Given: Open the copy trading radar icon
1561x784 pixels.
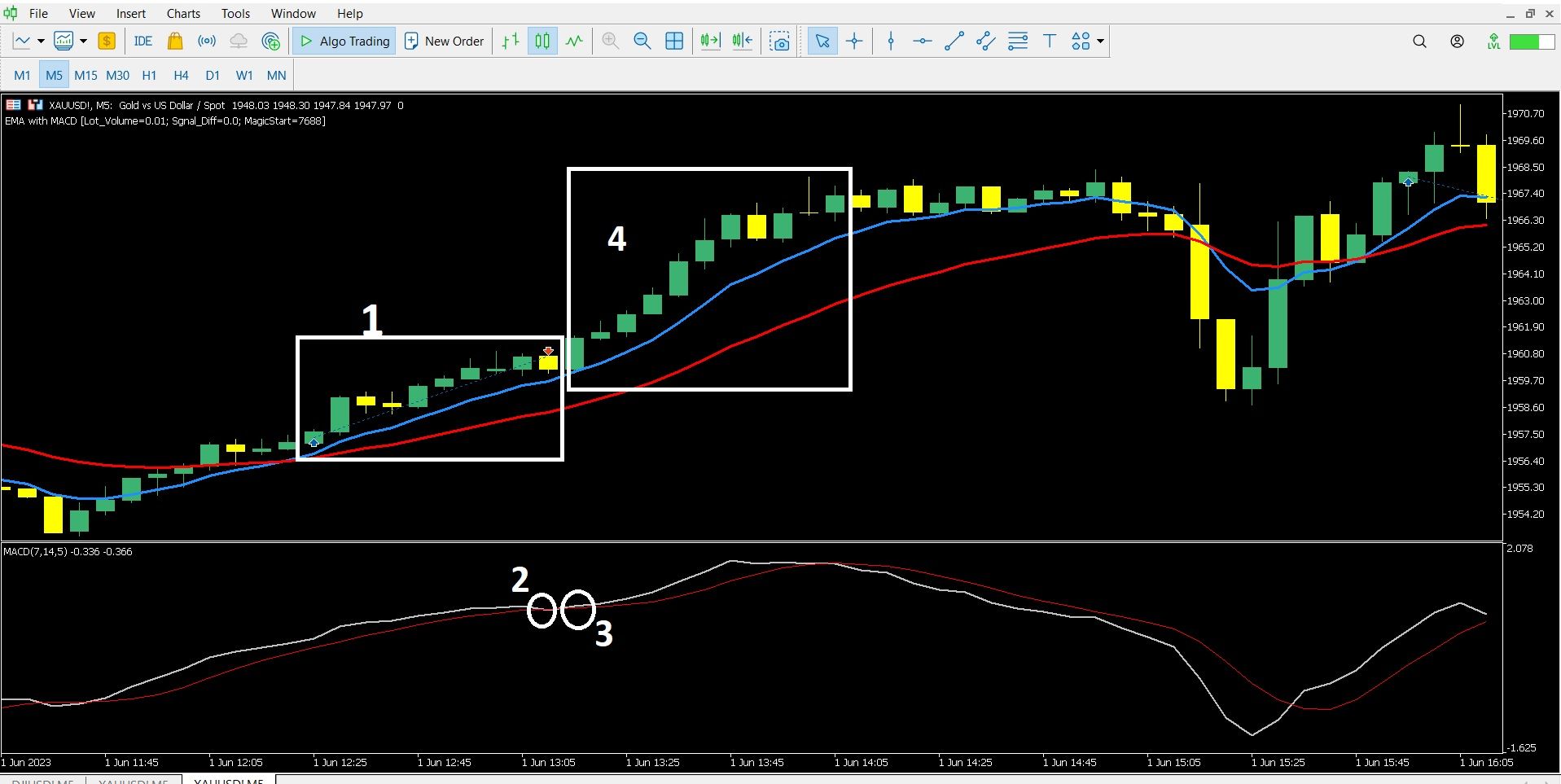Looking at the screenshot, I should 270,41.
